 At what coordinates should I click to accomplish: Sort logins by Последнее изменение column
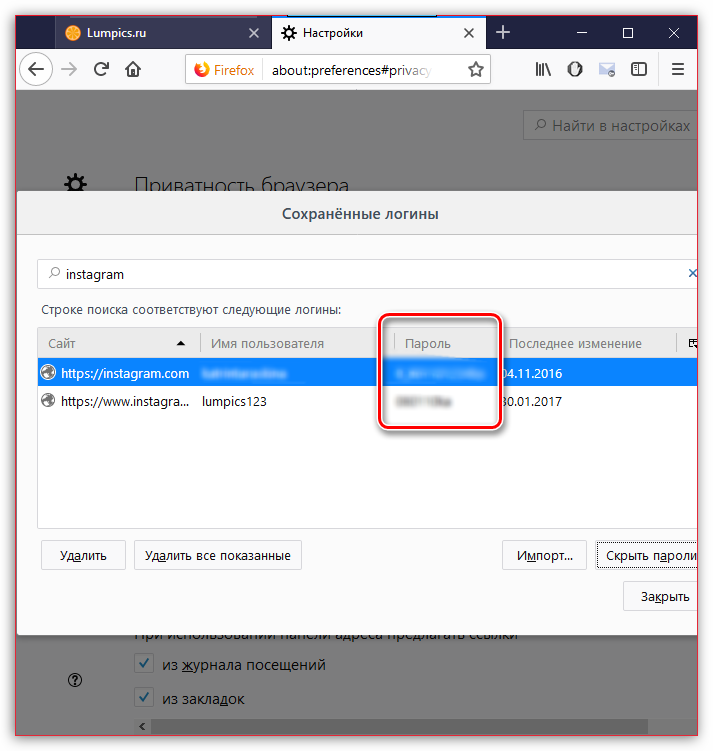coord(587,343)
